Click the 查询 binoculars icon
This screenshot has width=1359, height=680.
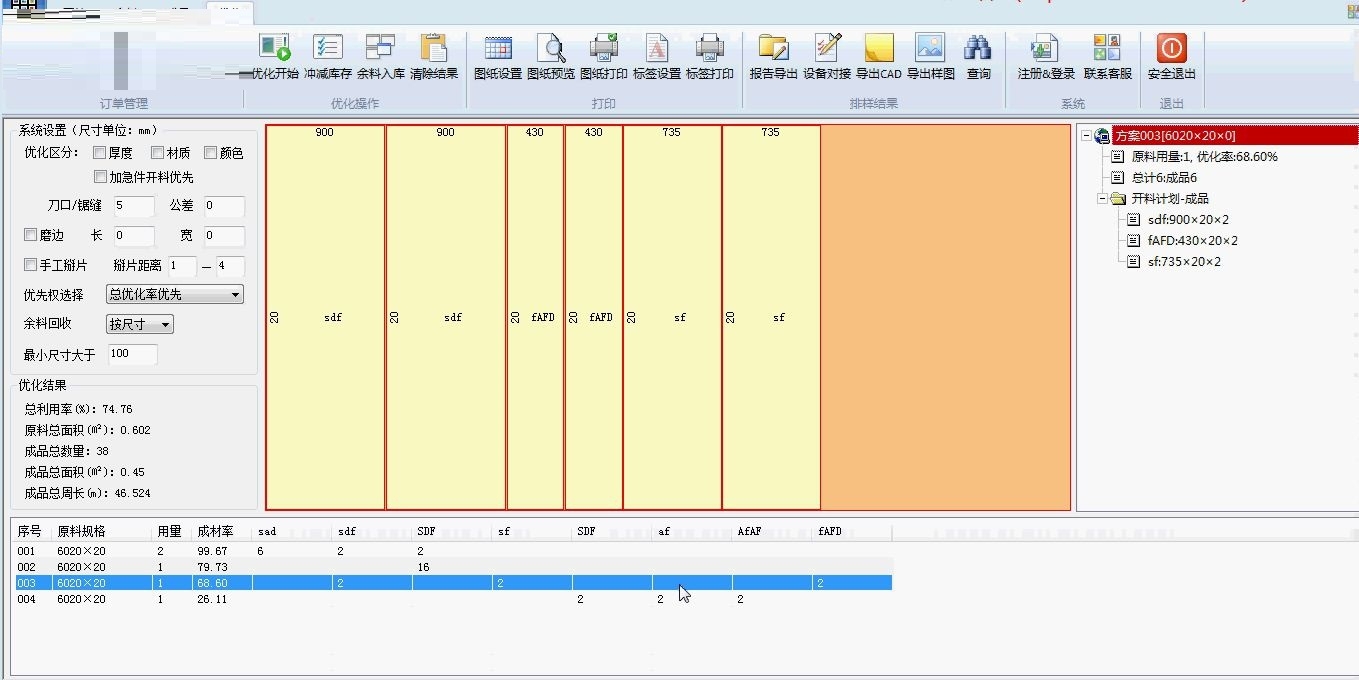point(978,47)
